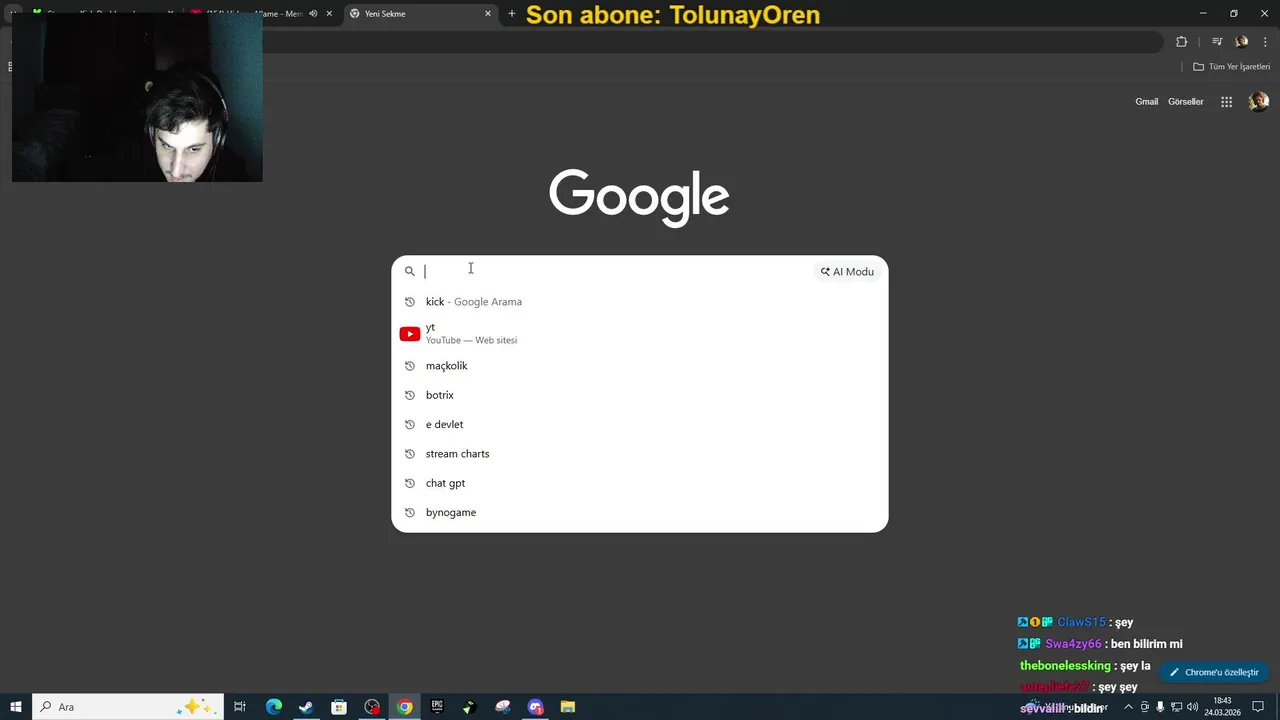Click the Chrome'u özelleştir button
1280x720 pixels.
click(1214, 672)
